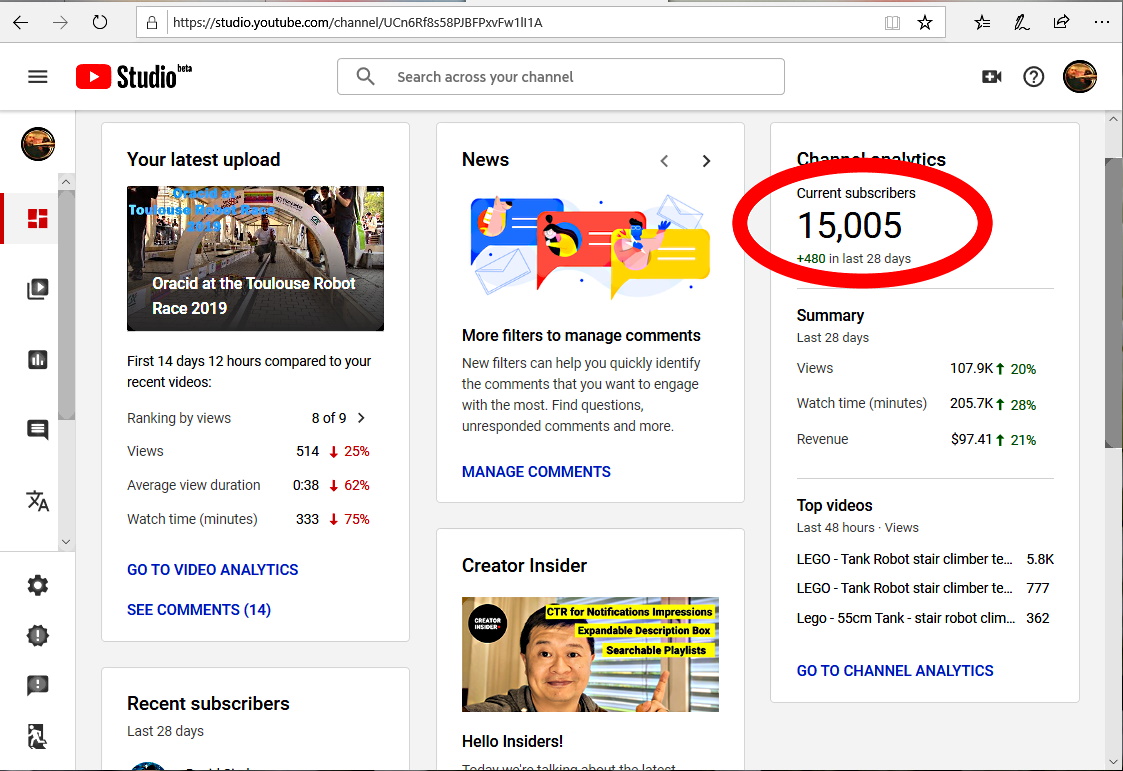Click the channel avatar in the sidebar

[38, 144]
